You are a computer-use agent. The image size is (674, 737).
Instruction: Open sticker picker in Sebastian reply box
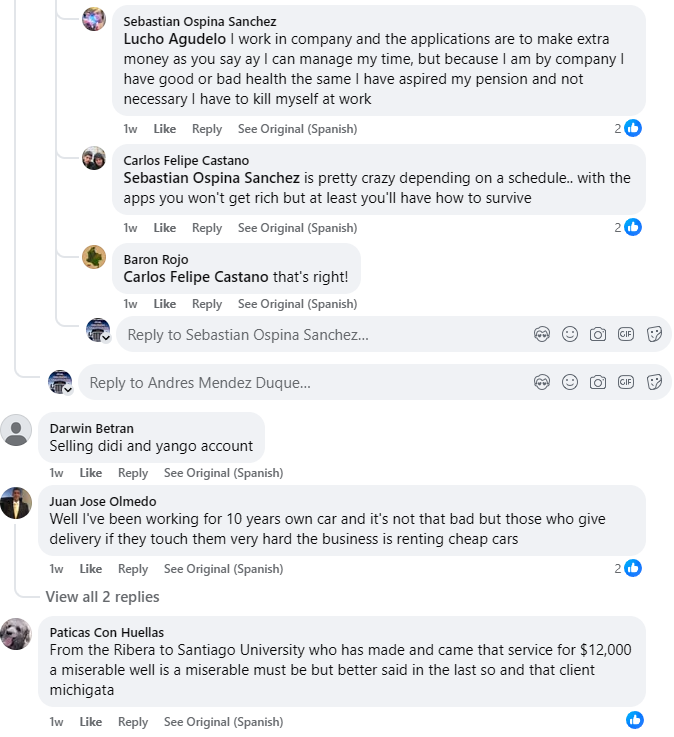coord(654,334)
